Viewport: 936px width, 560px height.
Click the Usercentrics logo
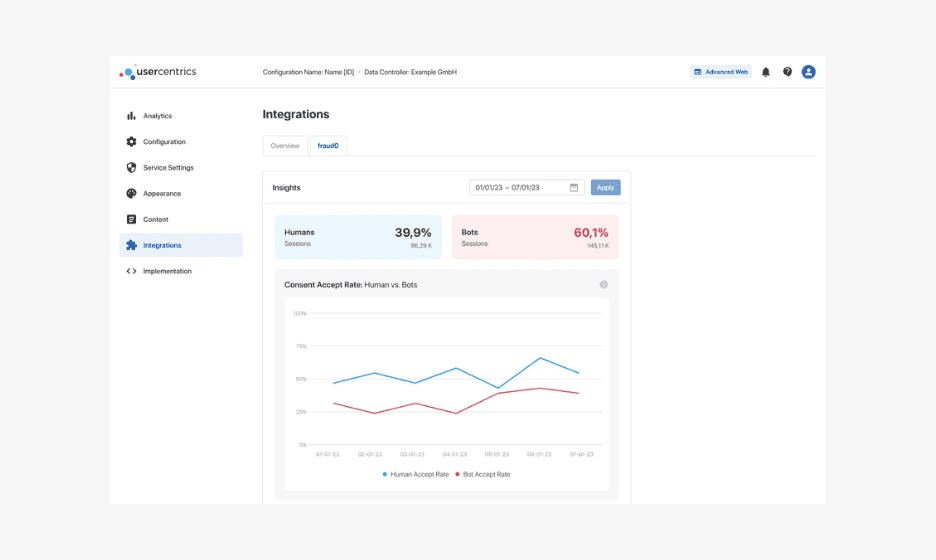click(x=158, y=72)
